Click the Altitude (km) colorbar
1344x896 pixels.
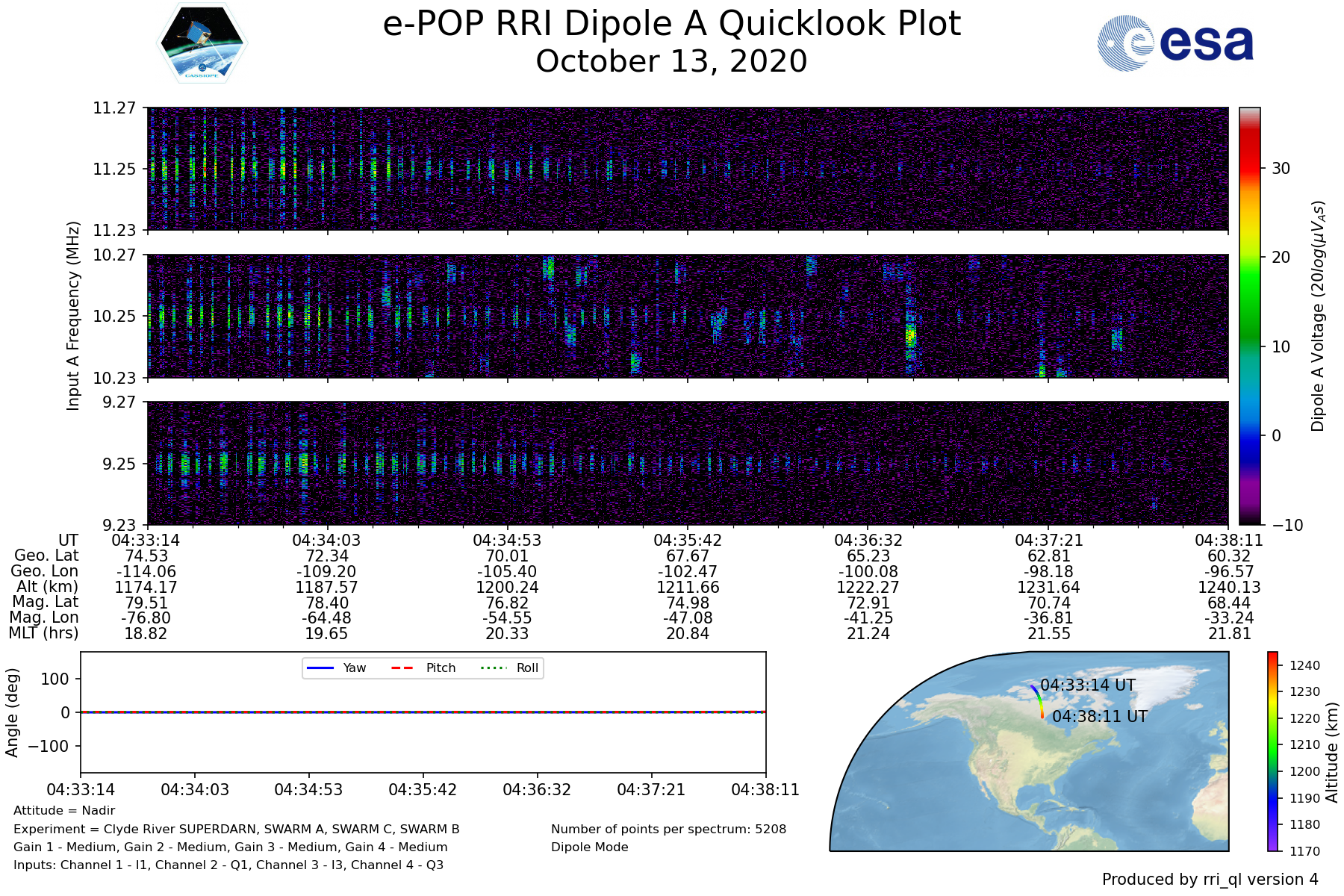(x=1272, y=751)
